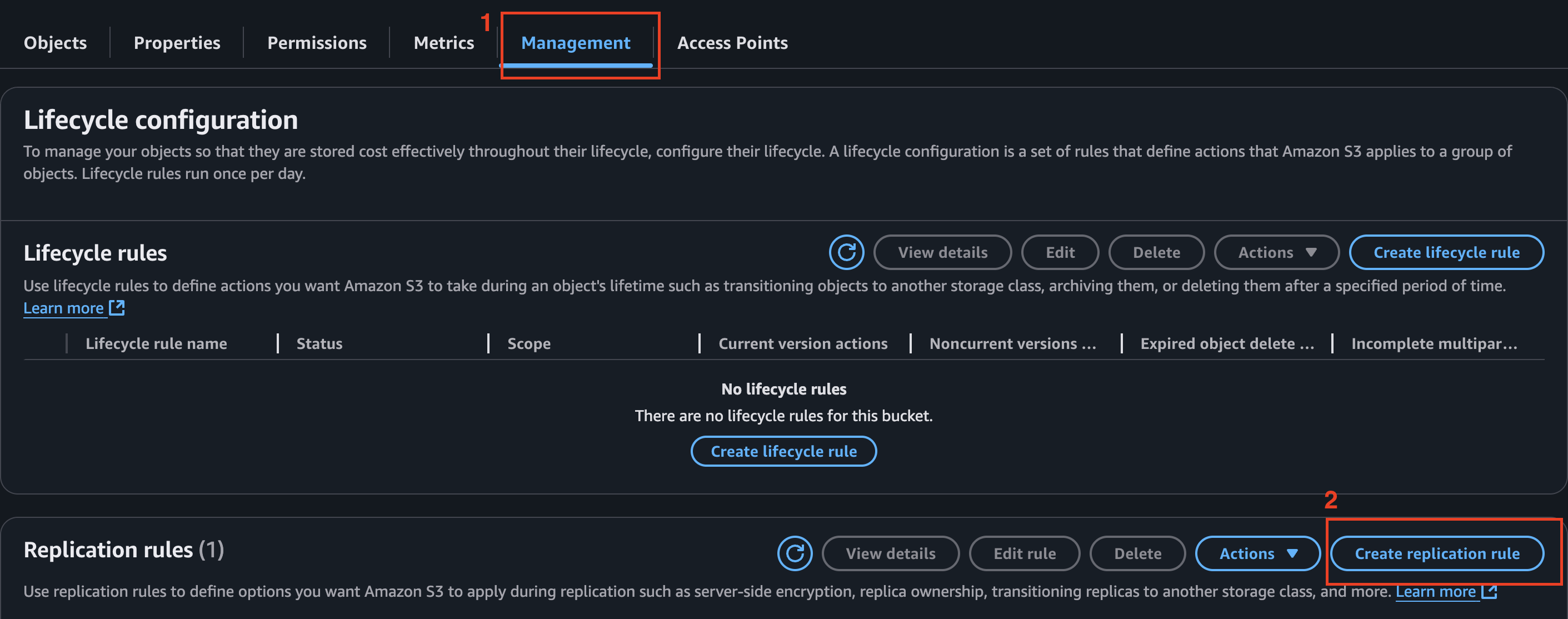Viewport: 1568px width, 619px height.
Task: Click external link icon beside Lifecycle Learn more
Action: click(x=117, y=307)
